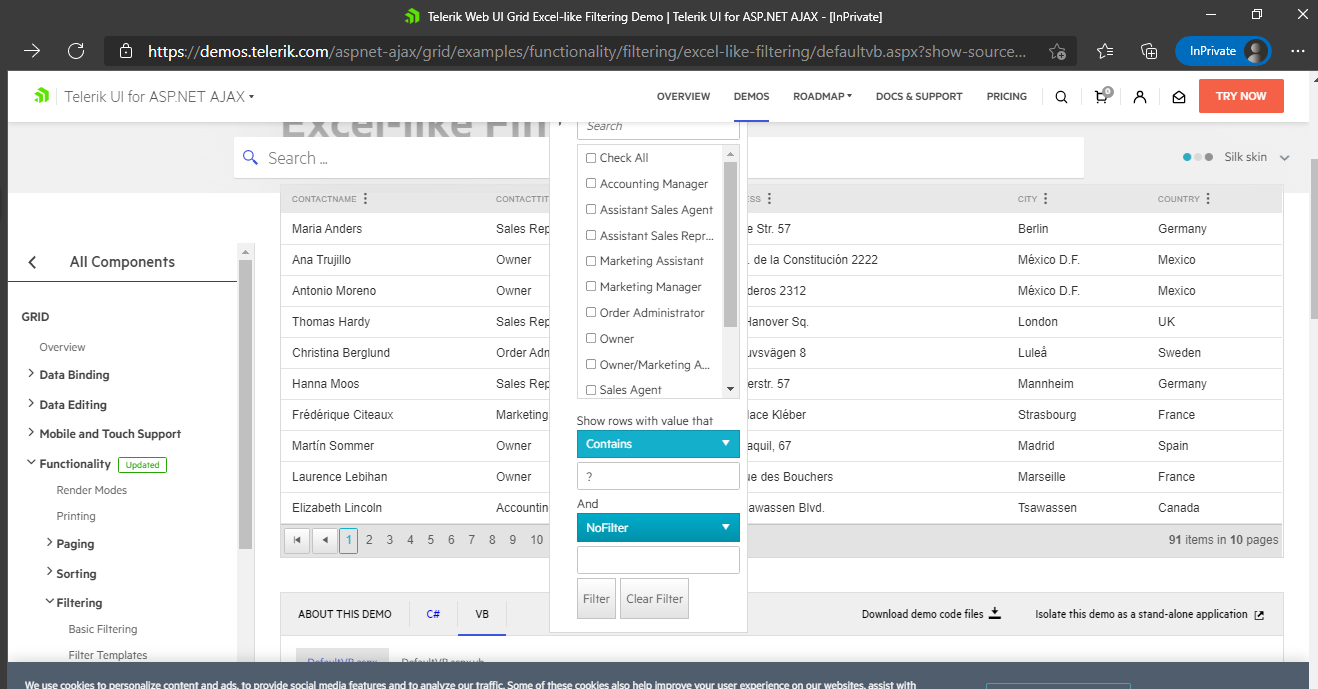Click the sidebar tree scrollbar thumb
The image size is (1318, 689).
coord(245,405)
